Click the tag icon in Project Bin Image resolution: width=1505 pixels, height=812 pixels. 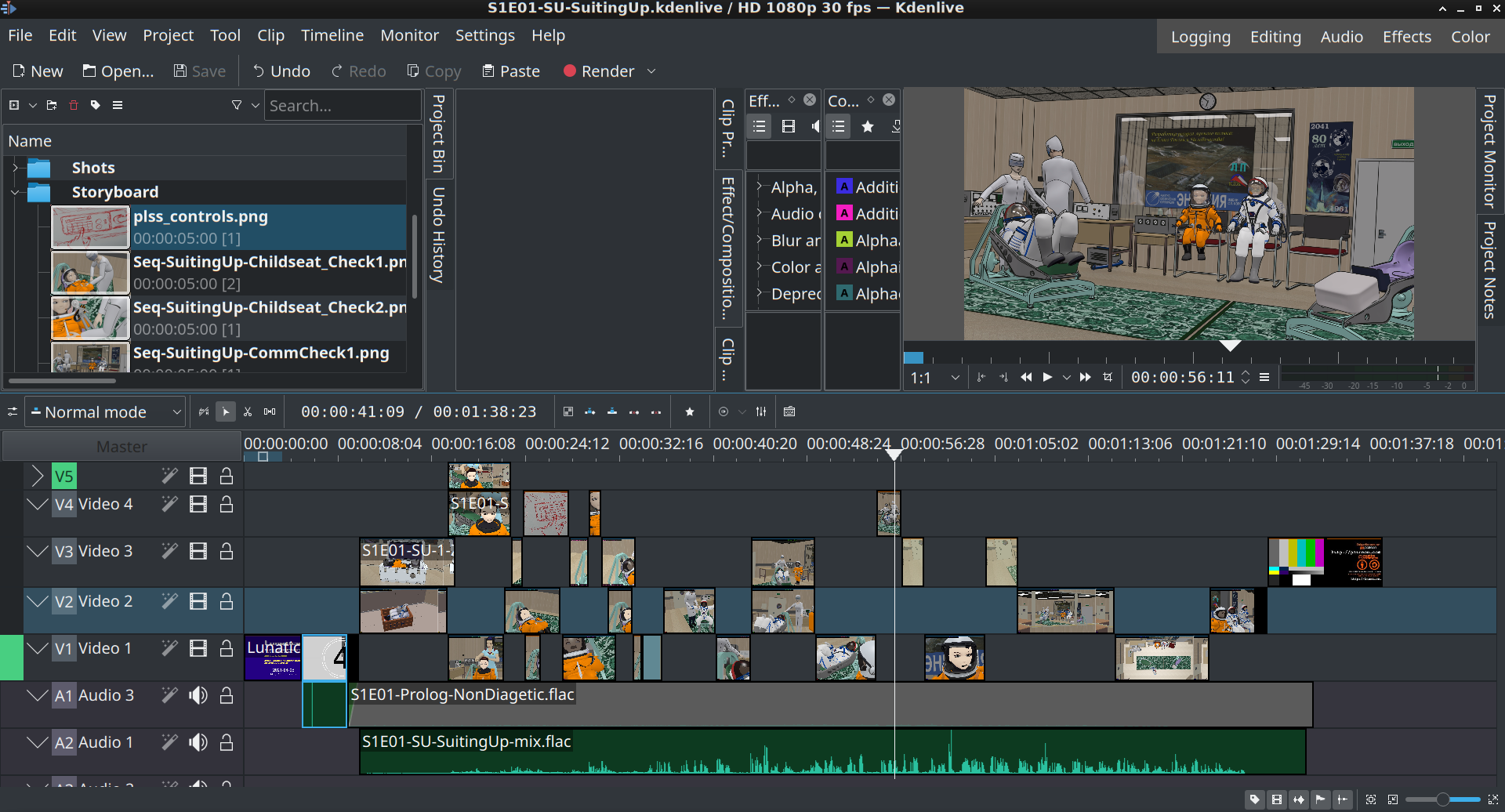point(96,105)
